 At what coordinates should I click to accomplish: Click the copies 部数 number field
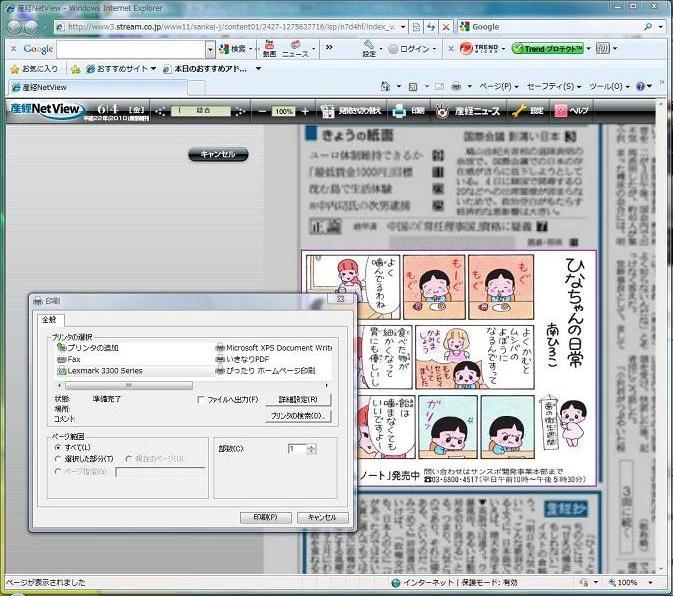tap(297, 449)
